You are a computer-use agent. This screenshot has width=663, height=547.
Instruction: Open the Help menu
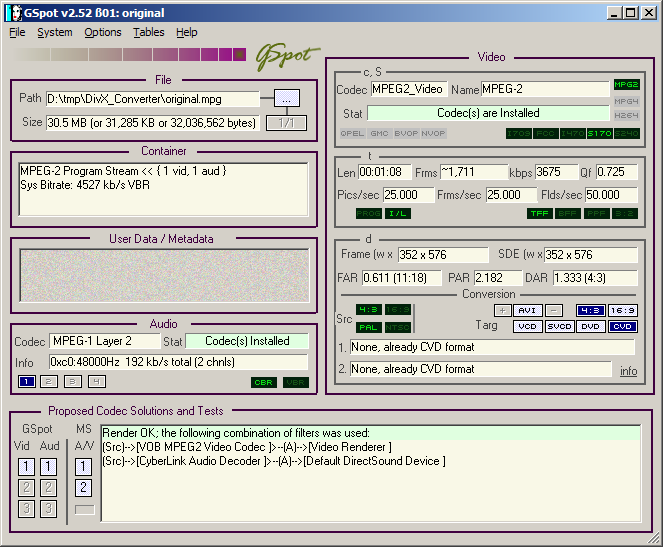[x=187, y=32]
